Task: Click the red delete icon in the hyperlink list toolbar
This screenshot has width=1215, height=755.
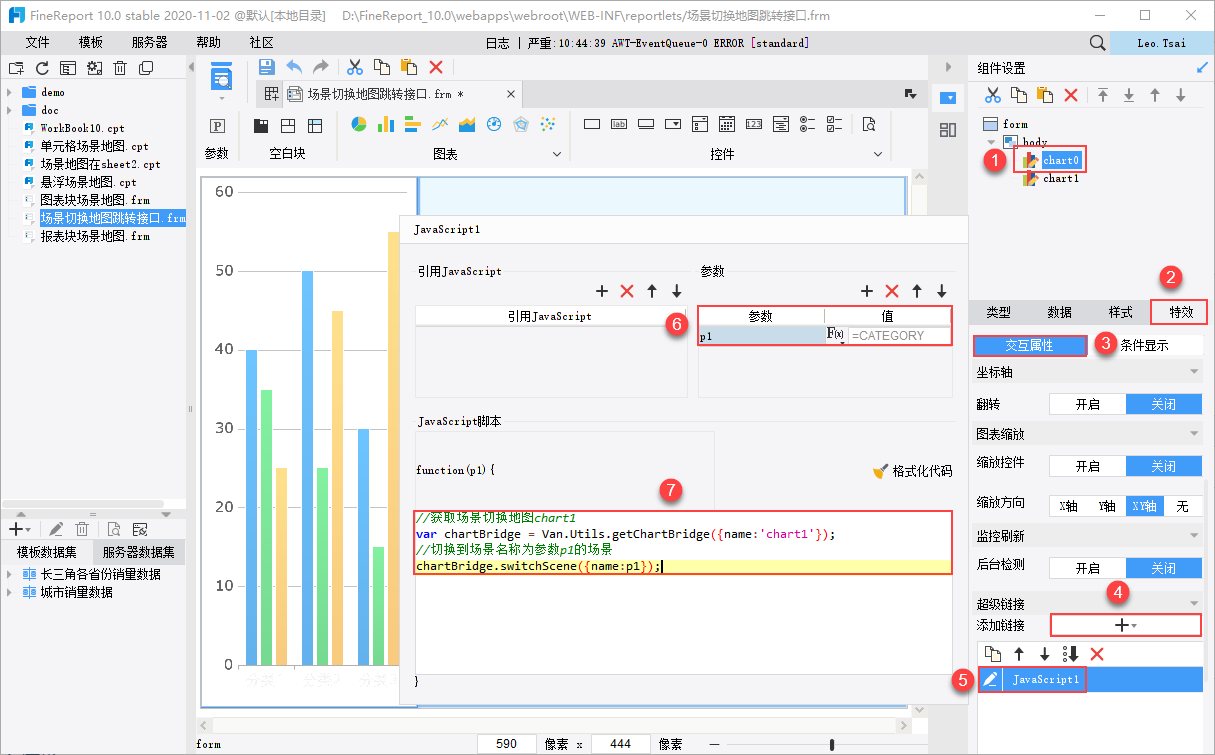Action: click(x=1097, y=654)
